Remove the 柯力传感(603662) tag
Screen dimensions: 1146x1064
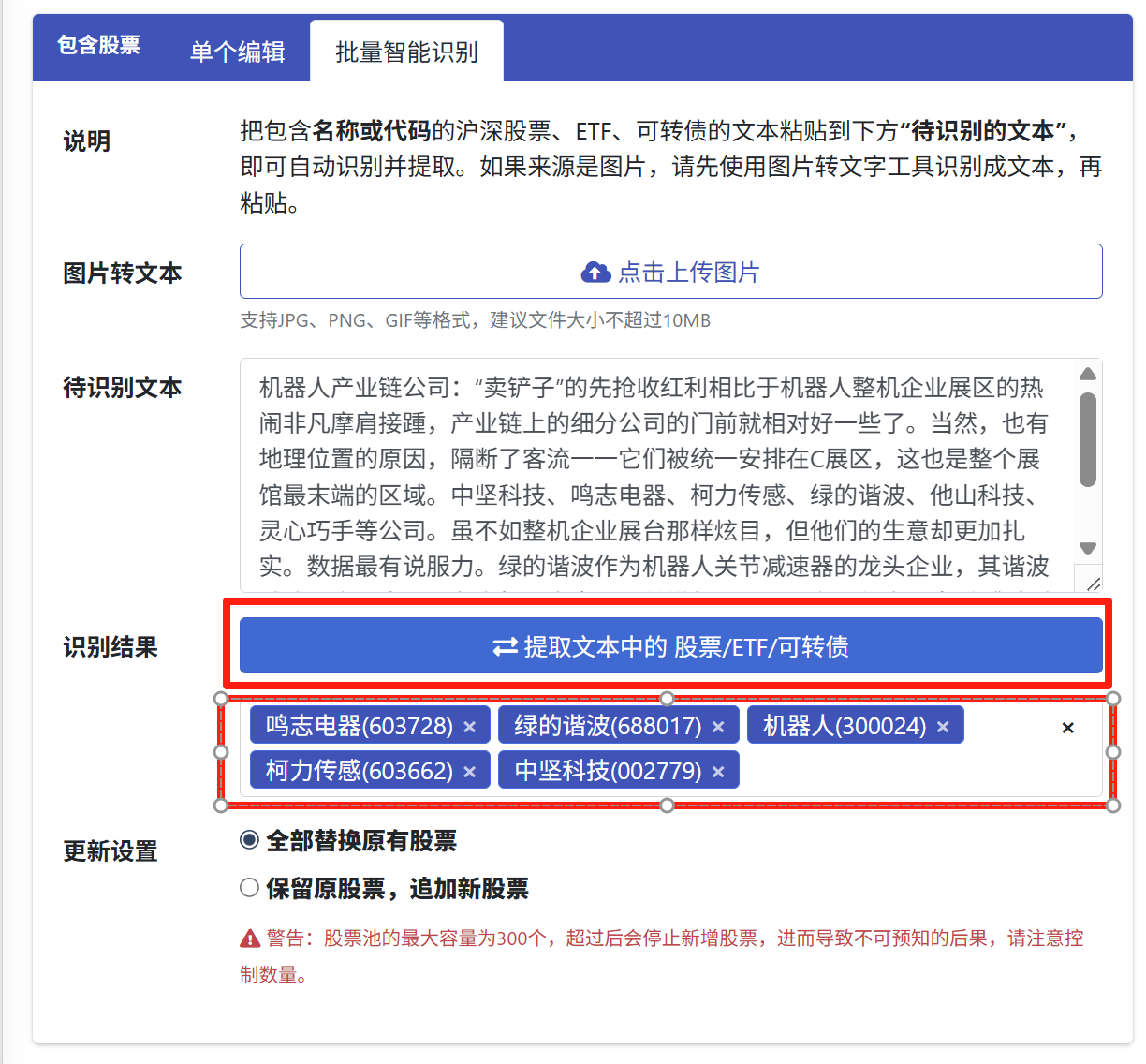[x=470, y=772]
